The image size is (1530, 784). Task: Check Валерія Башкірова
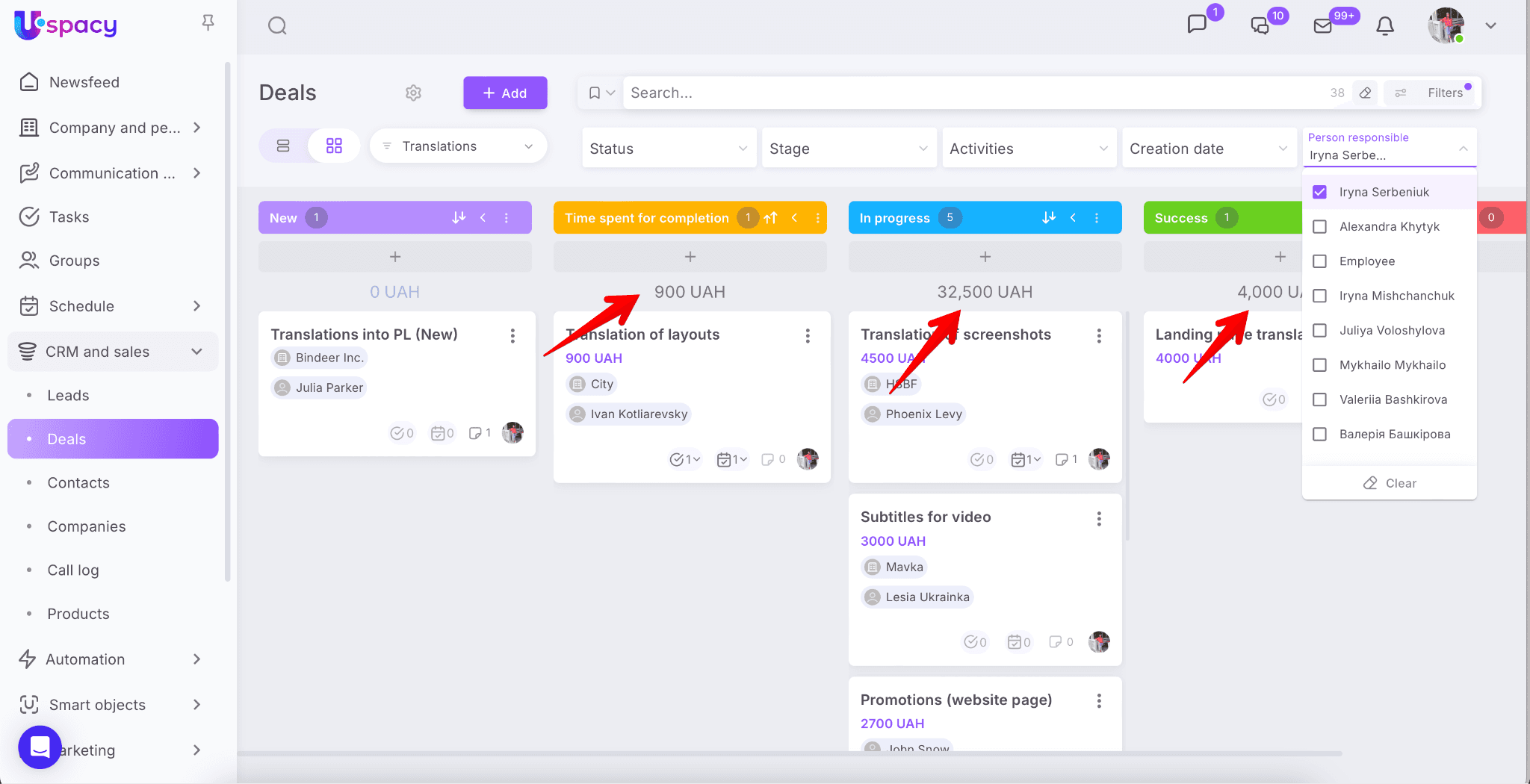pyautogui.click(x=1320, y=434)
